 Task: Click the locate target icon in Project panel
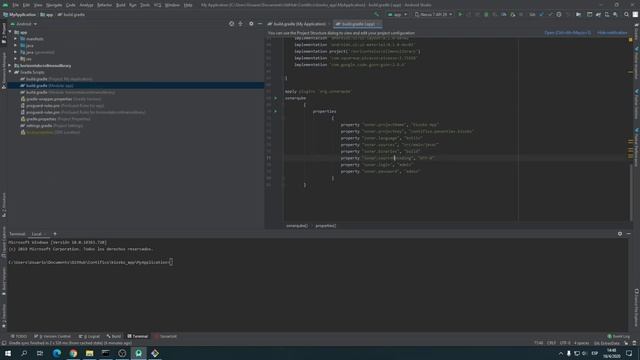231,24
